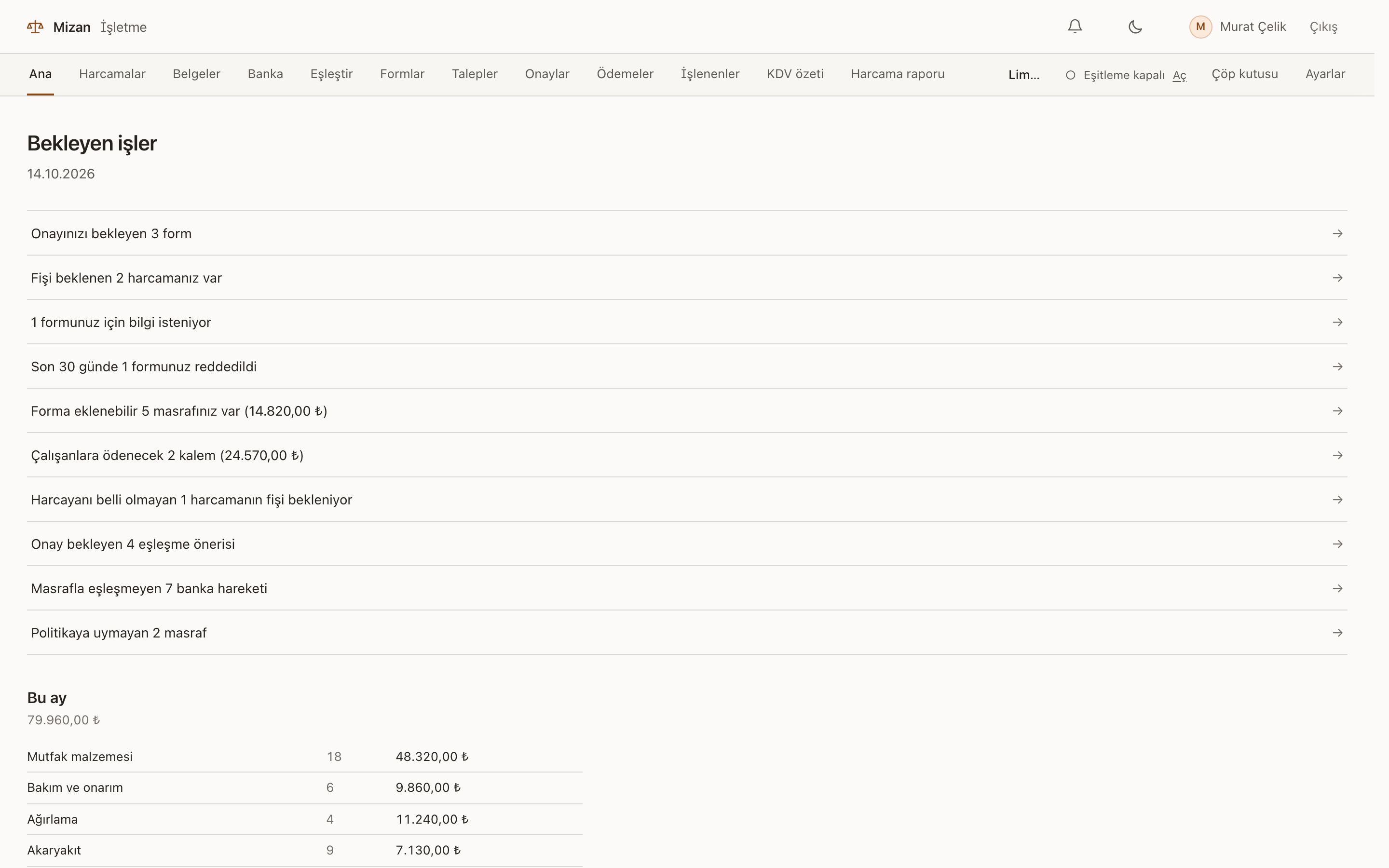Click the Mizan scales logo
Image resolution: width=1389 pixels, height=868 pixels.
tap(35, 27)
